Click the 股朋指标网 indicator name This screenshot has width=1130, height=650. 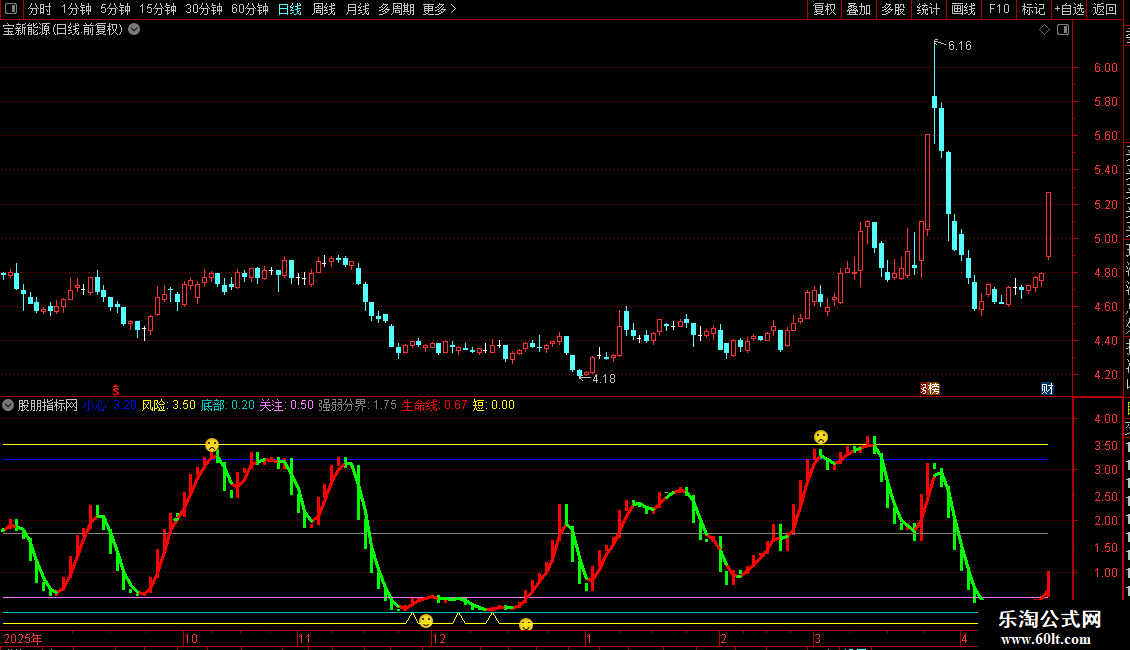[48, 405]
